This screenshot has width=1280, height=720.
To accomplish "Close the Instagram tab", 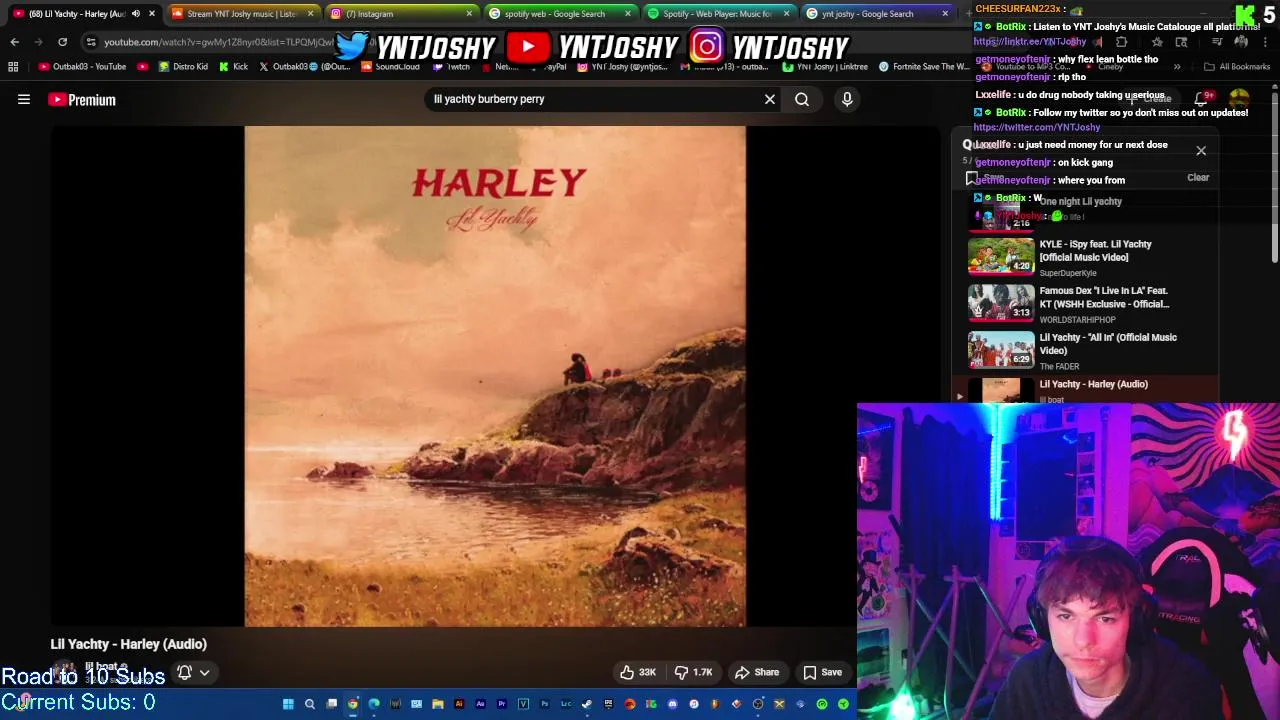I will click(469, 14).
